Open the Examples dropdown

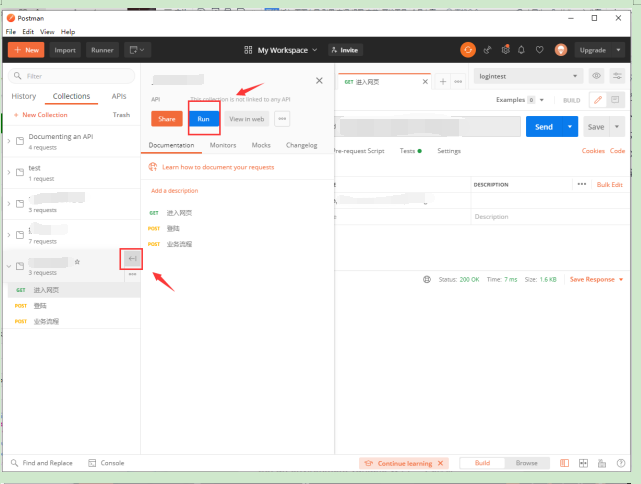point(520,100)
